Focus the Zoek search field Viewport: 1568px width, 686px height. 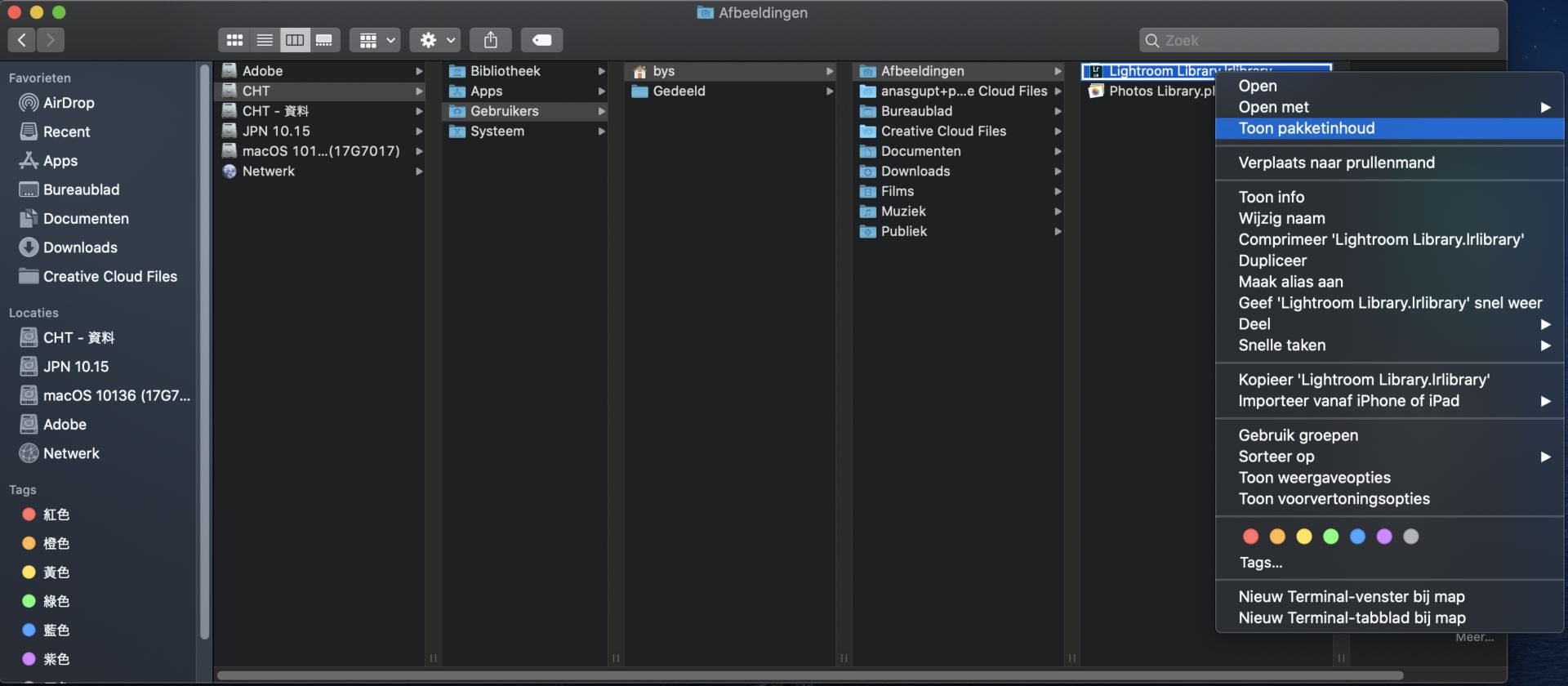(1319, 40)
